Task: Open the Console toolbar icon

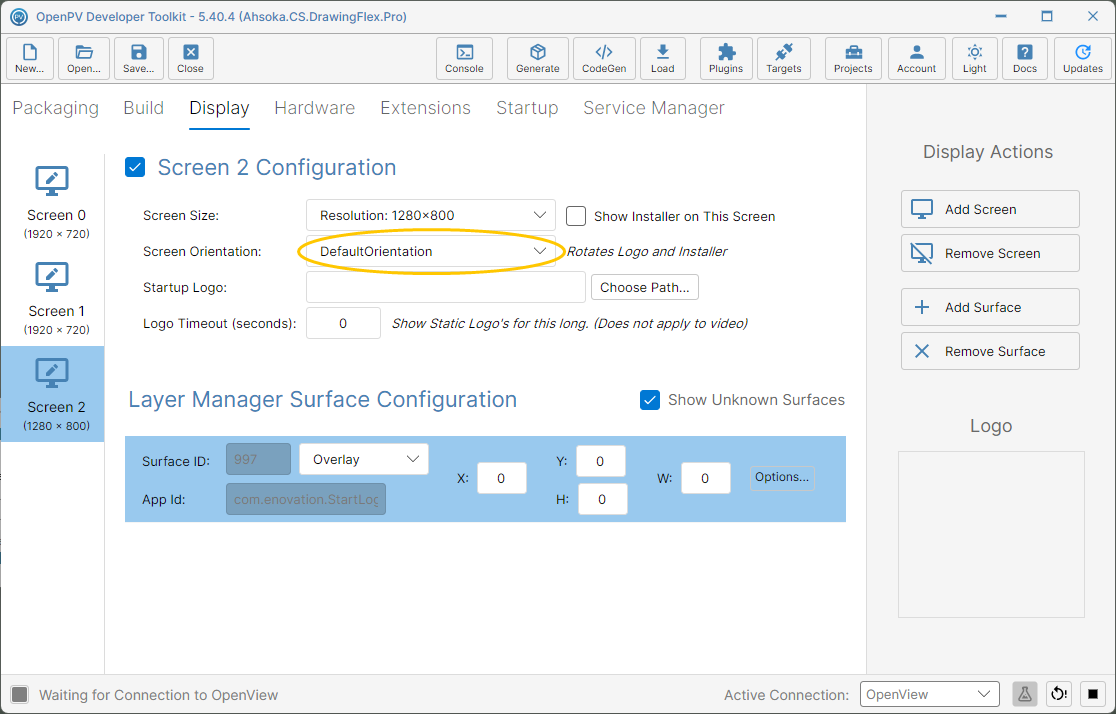Action: [464, 58]
